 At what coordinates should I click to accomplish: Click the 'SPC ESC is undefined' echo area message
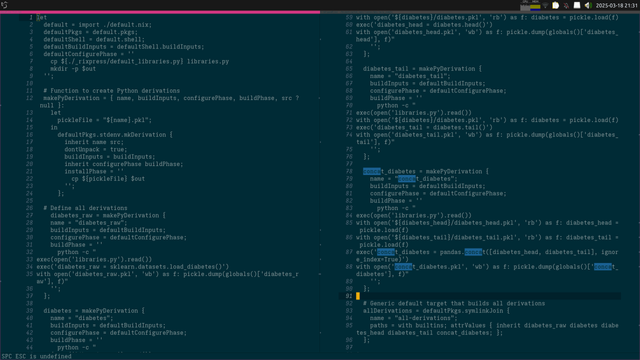(x=36, y=357)
